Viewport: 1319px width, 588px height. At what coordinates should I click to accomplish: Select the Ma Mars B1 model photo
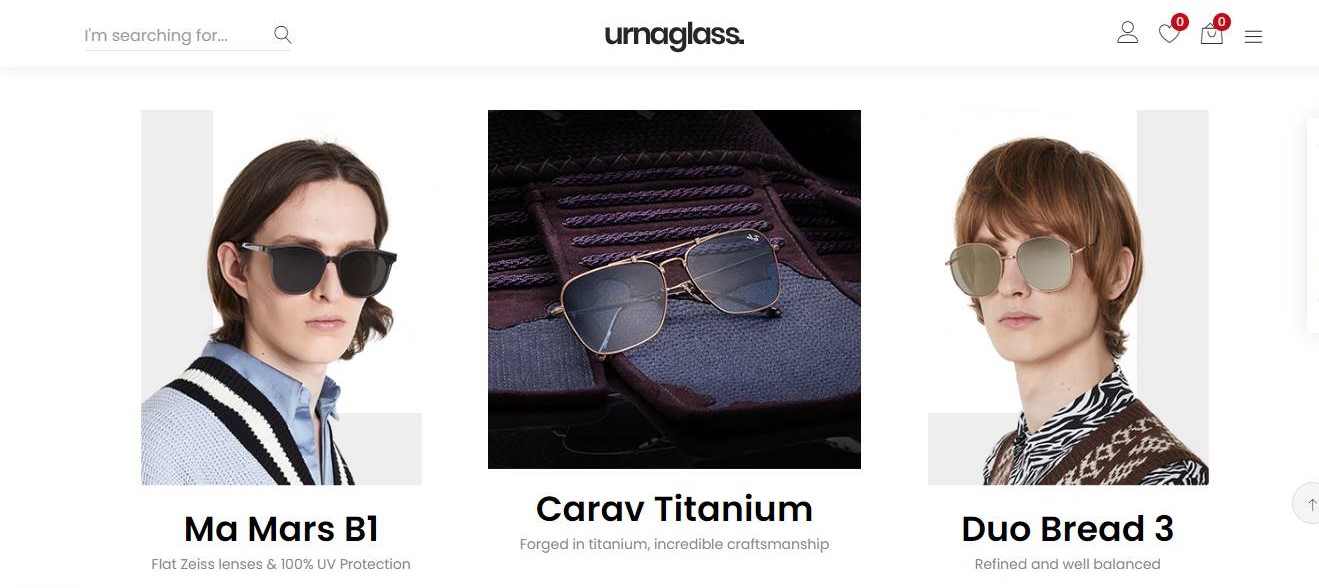tap(281, 297)
